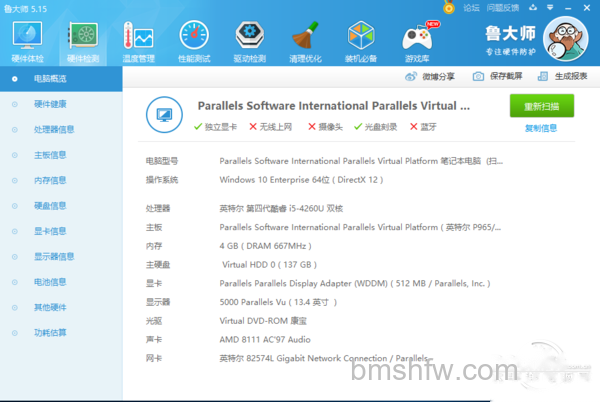Screen dimensions: 600x402
Task: Open 装机必备 cube software icon
Action: (360, 35)
